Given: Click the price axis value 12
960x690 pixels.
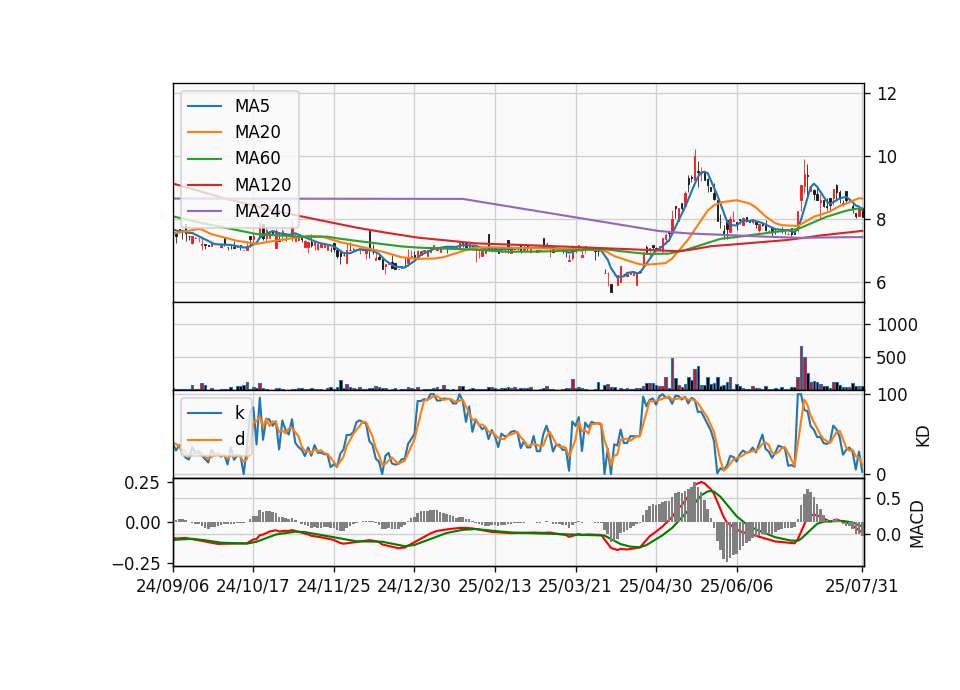Looking at the screenshot, I should [887, 94].
